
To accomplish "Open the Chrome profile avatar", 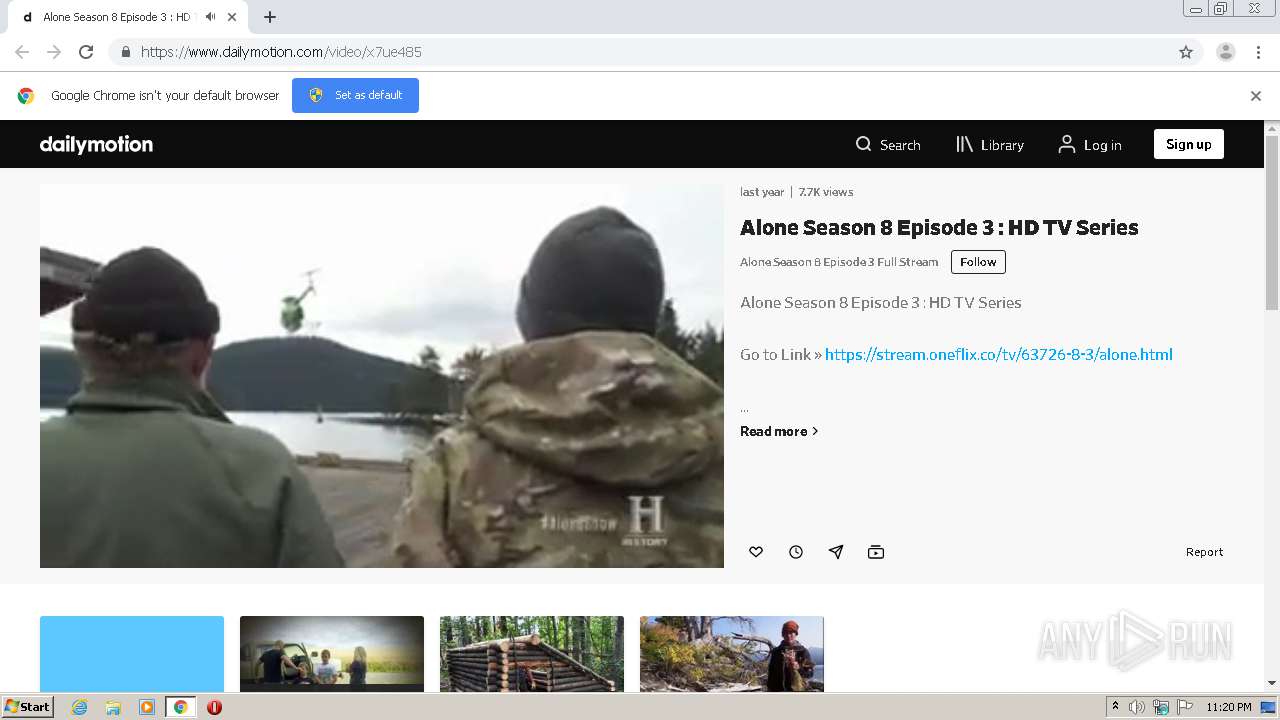I will pyautogui.click(x=1226, y=52).
